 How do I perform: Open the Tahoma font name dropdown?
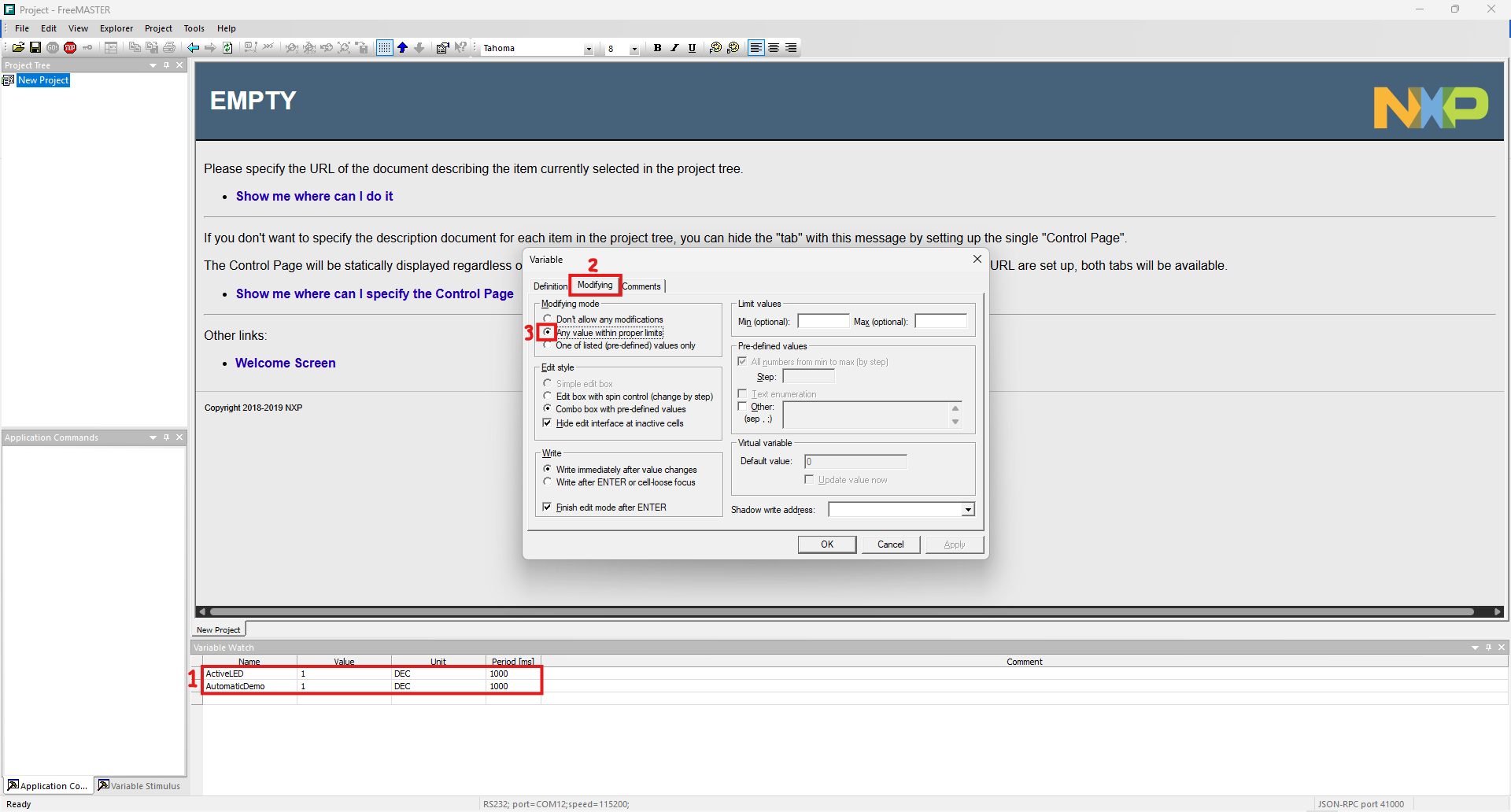coord(588,49)
